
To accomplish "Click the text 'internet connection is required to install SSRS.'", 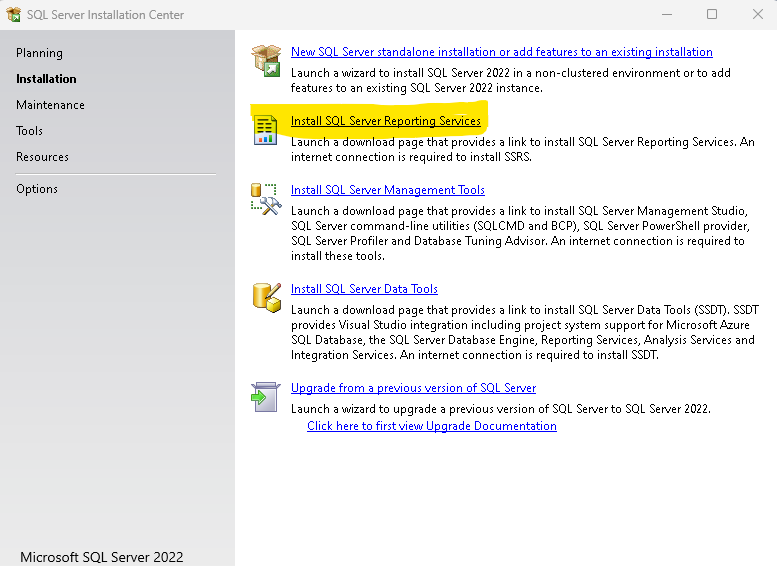I will [411, 157].
